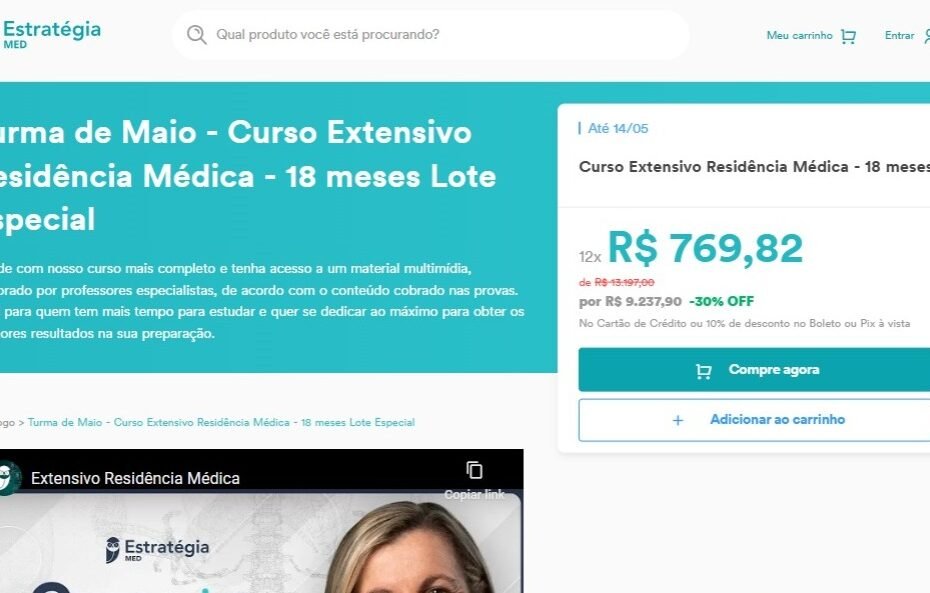
Task: Click the Estratégia MED logo
Action: click(51, 34)
